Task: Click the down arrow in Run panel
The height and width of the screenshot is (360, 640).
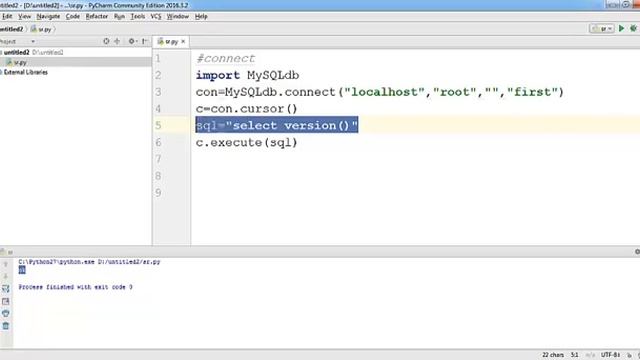Action: pyautogui.click(x=6, y=276)
